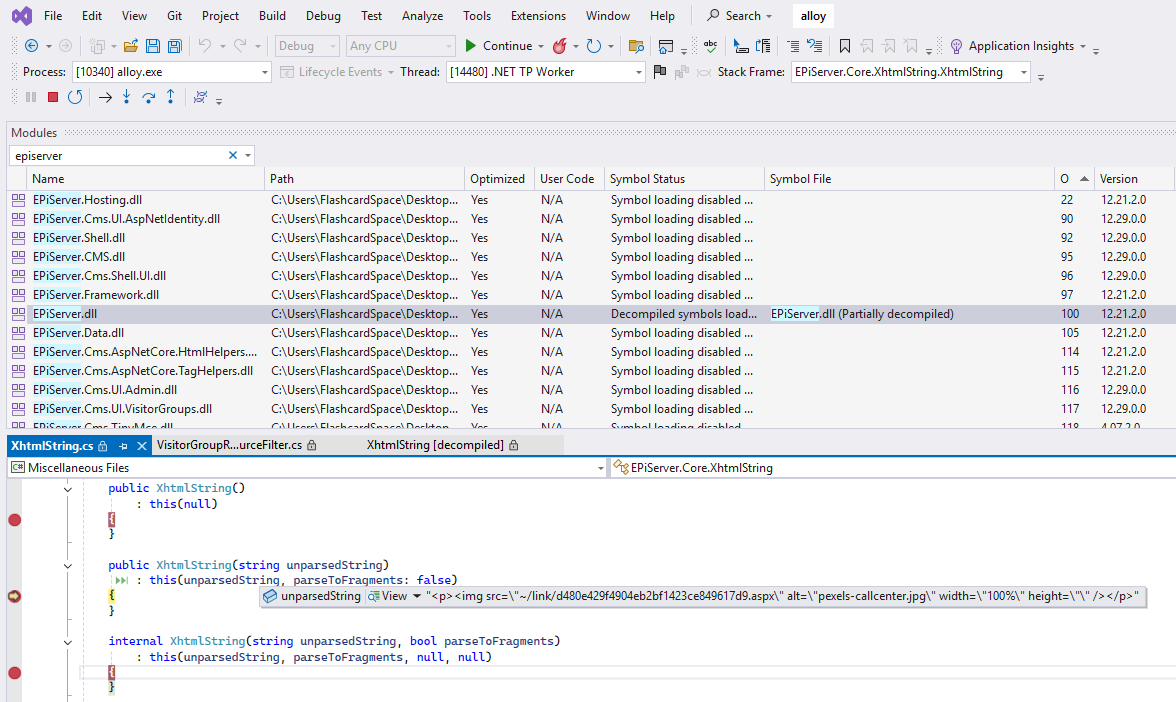
Task: Toggle breakpoint on internal XhtmlString constructor brace
Action: coord(14,673)
